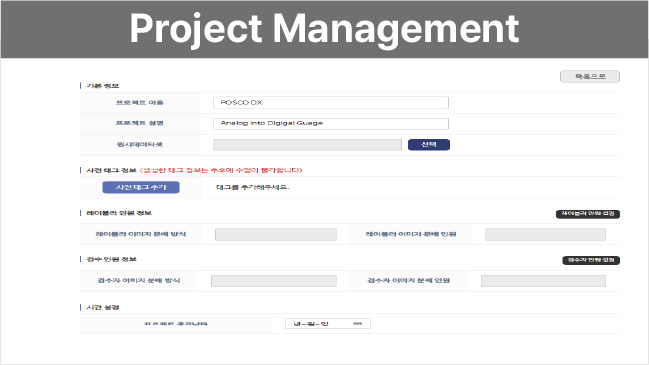Click the disabled 임시데이터셋 dataset field
The height and width of the screenshot is (365, 649).
point(307,145)
